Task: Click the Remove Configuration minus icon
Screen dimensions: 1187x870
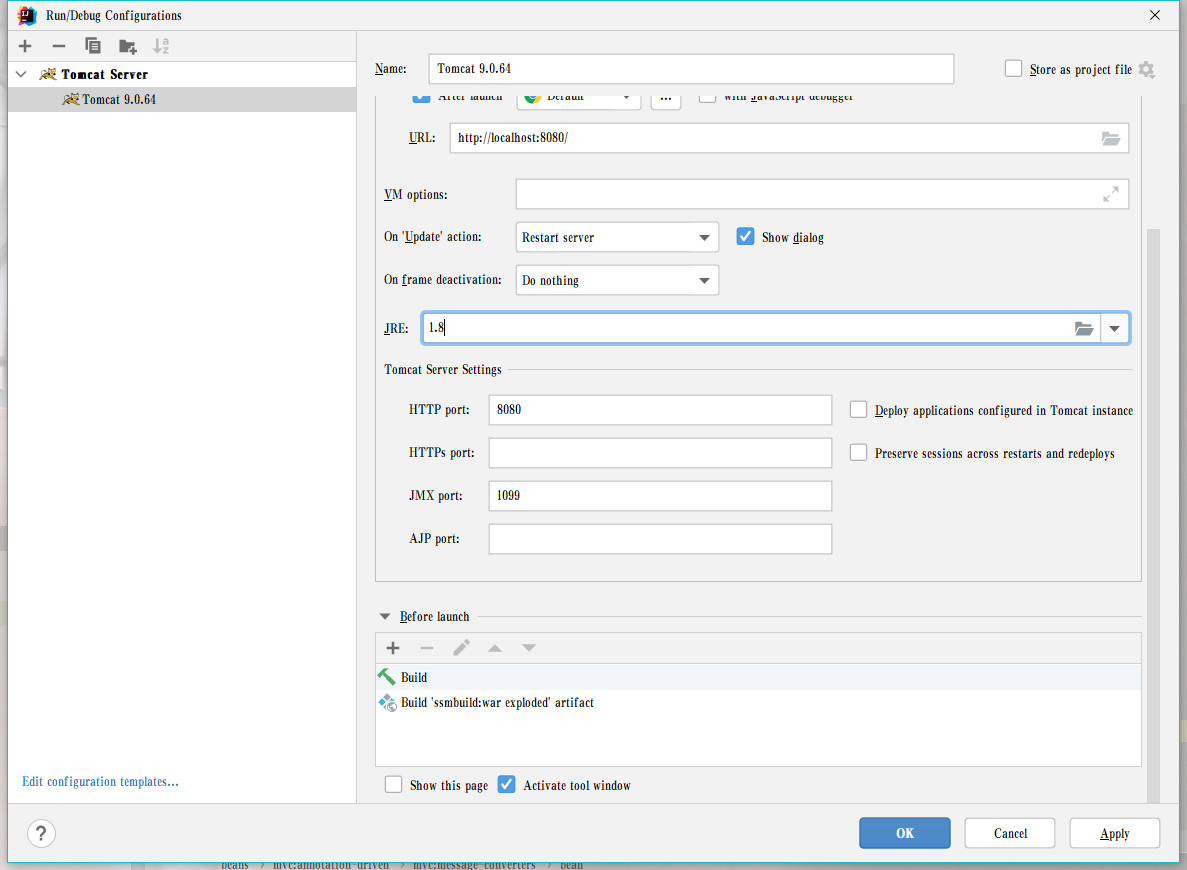Action: (x=59, y=46)
